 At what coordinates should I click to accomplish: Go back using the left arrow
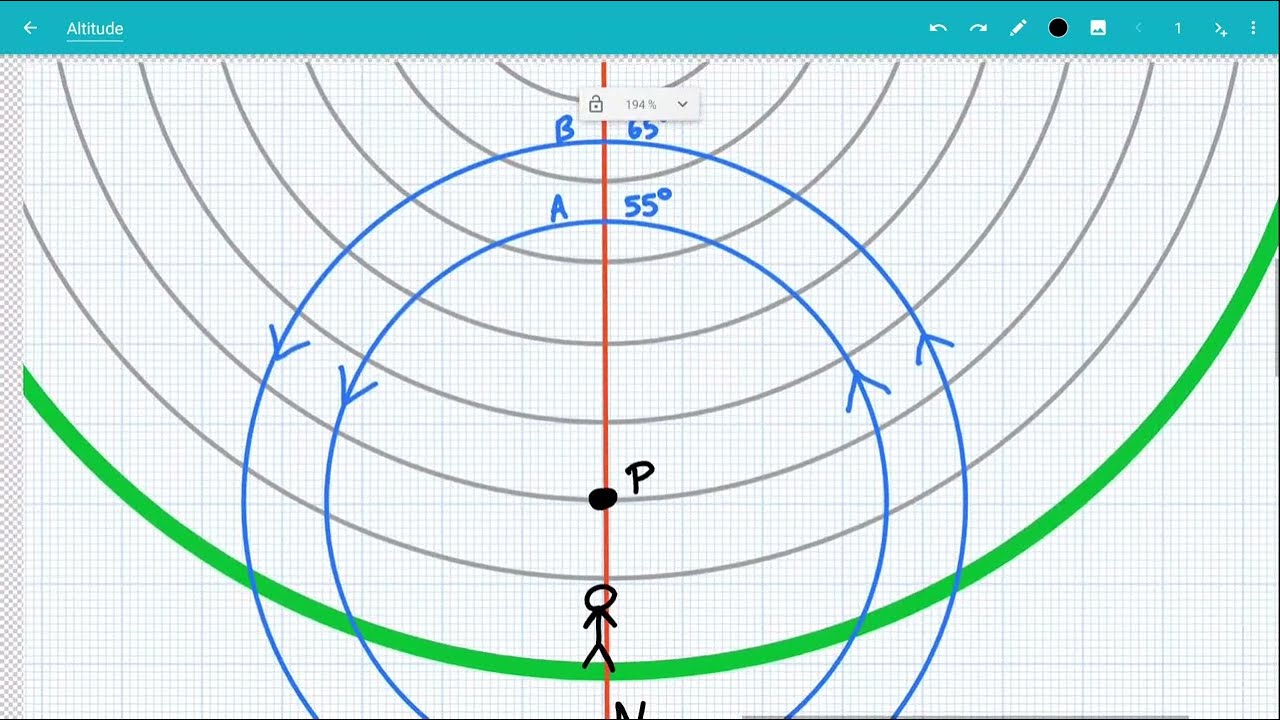(30, 28)
